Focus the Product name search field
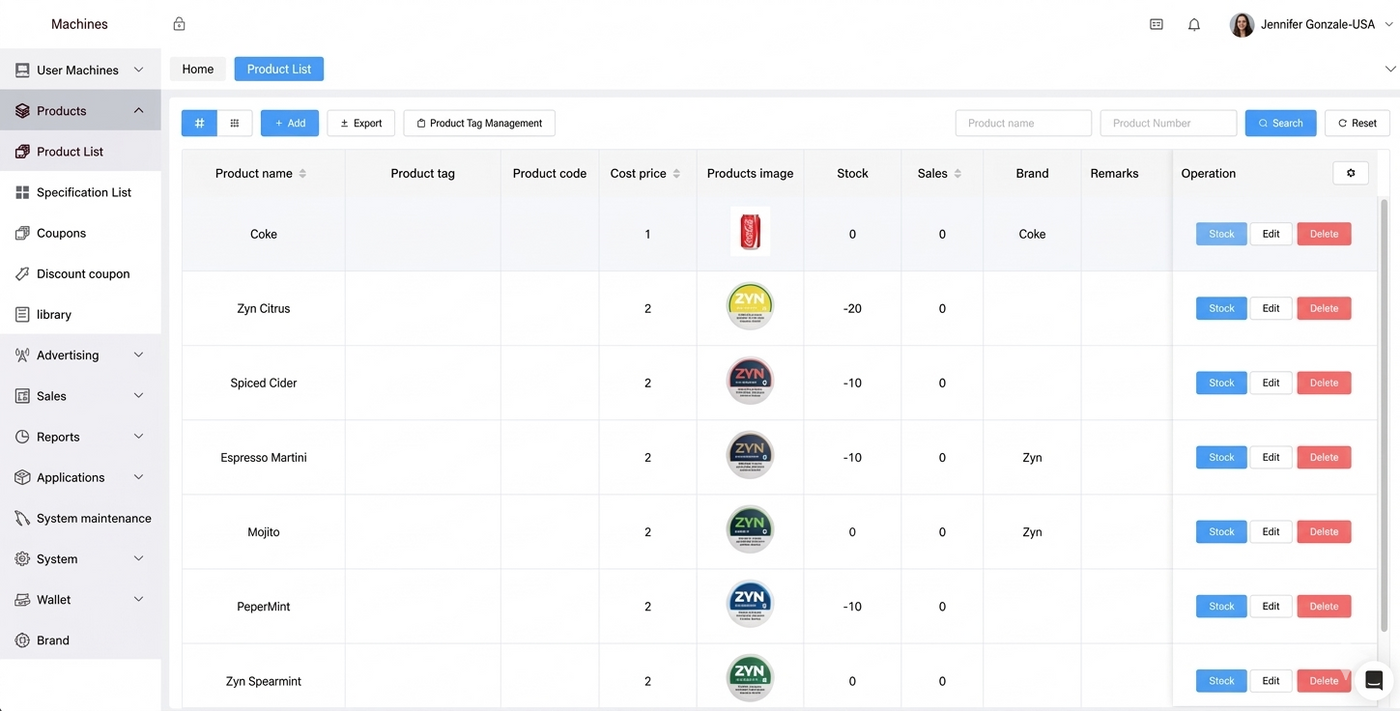Image resolution: width=1400 pixels, height=711 pixels. click(1023, 123)
